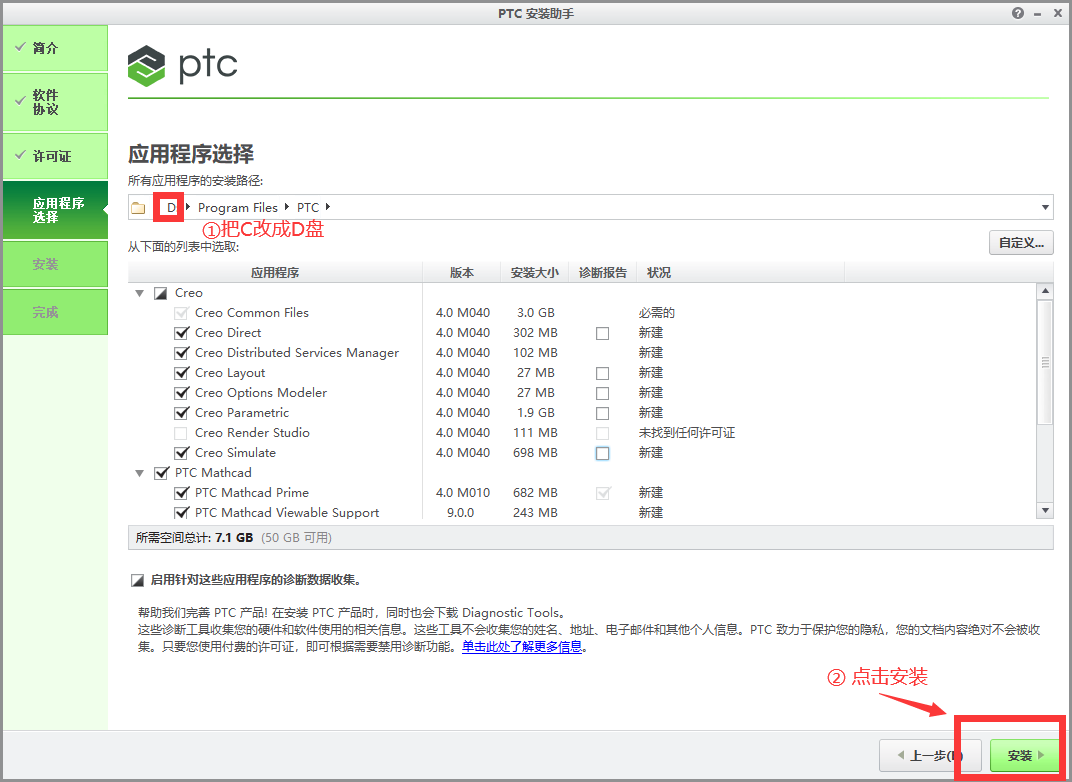Uncheck Creo Parametric

click(x=181, y=413)
